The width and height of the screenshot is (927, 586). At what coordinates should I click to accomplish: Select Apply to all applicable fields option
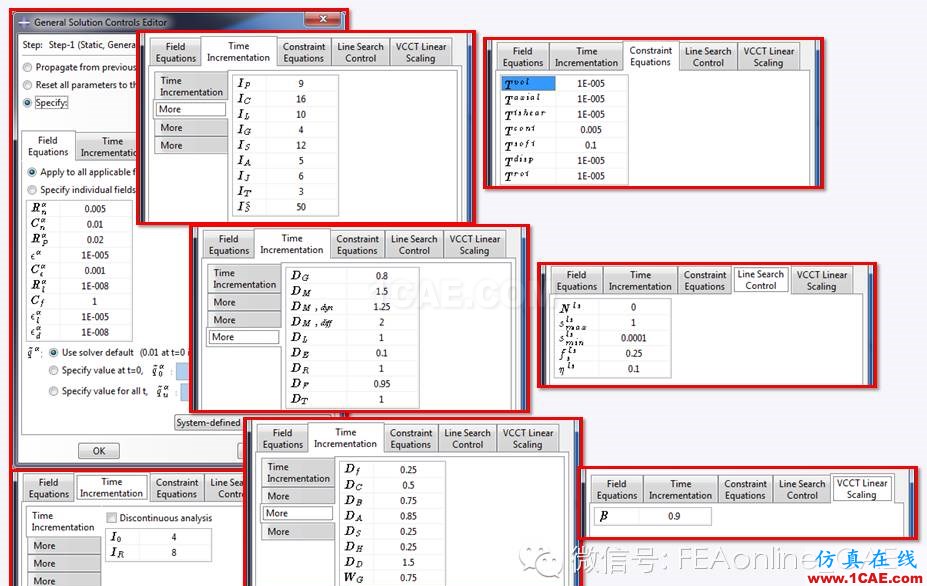(32, 173)
